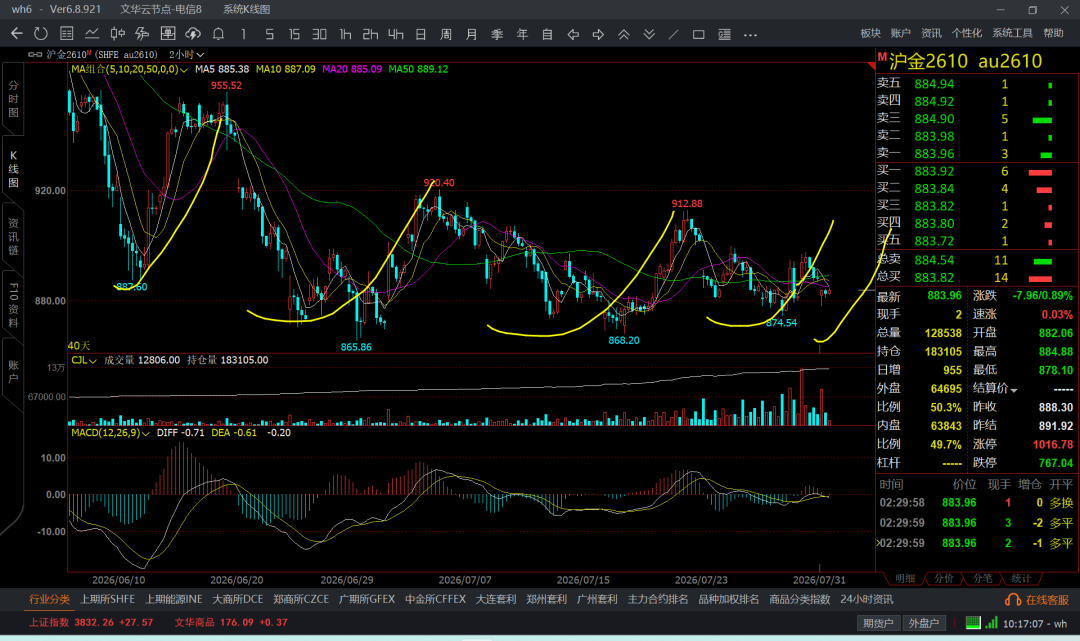The image size is (1080, 641).
Task: Select the candlestick K-line chart icon
Action: (x=117, y=34)
